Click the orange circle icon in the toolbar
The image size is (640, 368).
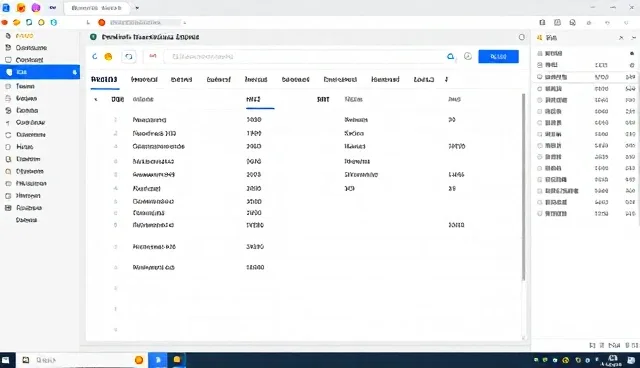coord(108,57)
